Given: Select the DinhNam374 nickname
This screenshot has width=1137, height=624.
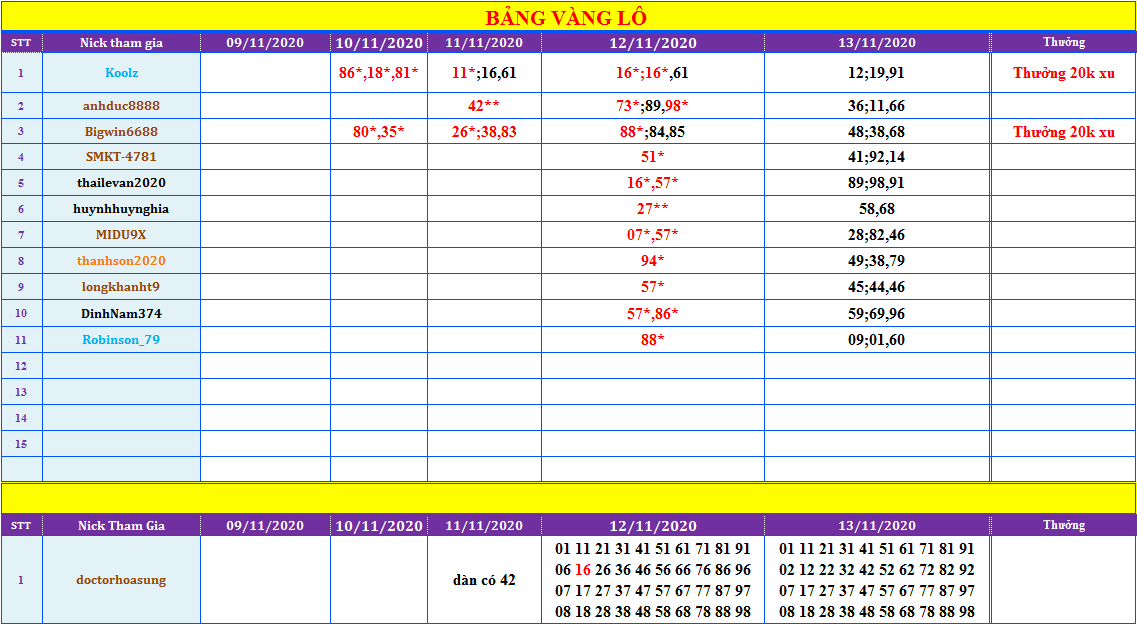Looking at the screenshot, I should coord(121,313).
